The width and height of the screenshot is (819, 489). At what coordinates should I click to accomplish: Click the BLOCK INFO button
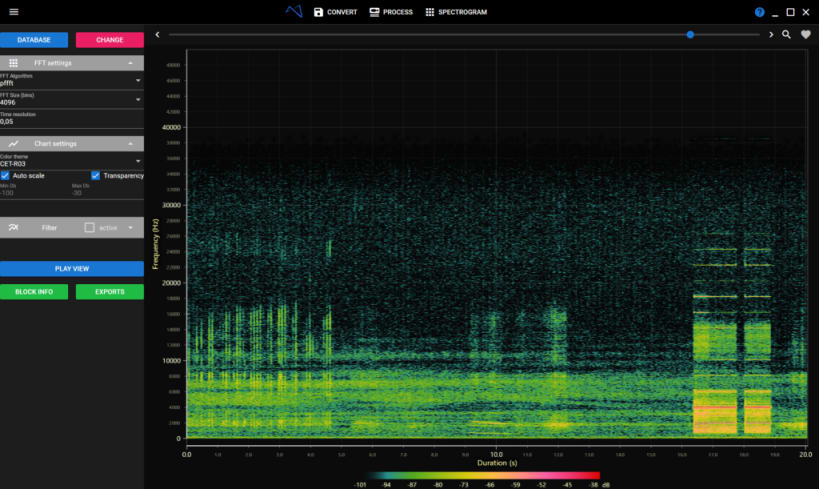click(34, 292)
